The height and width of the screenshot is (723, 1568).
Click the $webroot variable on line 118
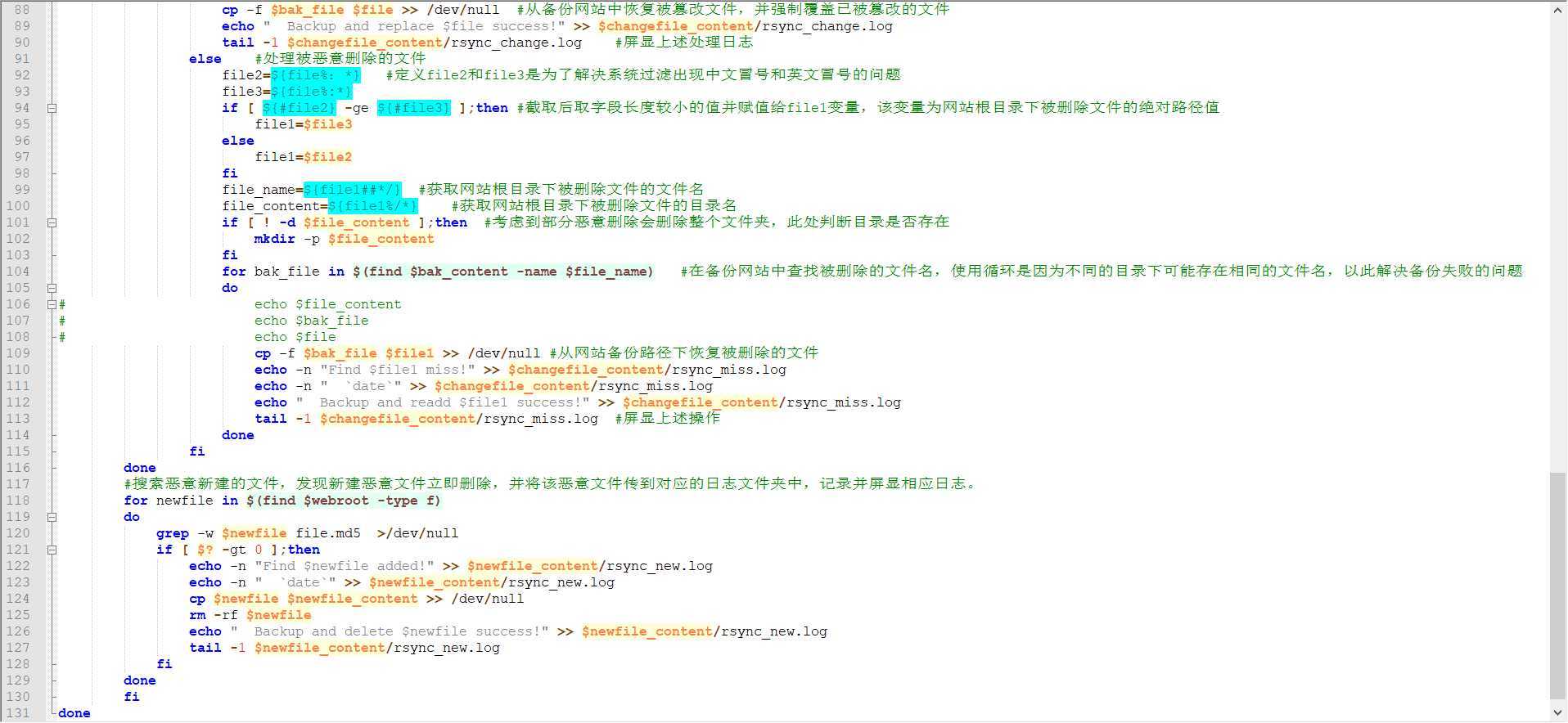tap(336, 501)
